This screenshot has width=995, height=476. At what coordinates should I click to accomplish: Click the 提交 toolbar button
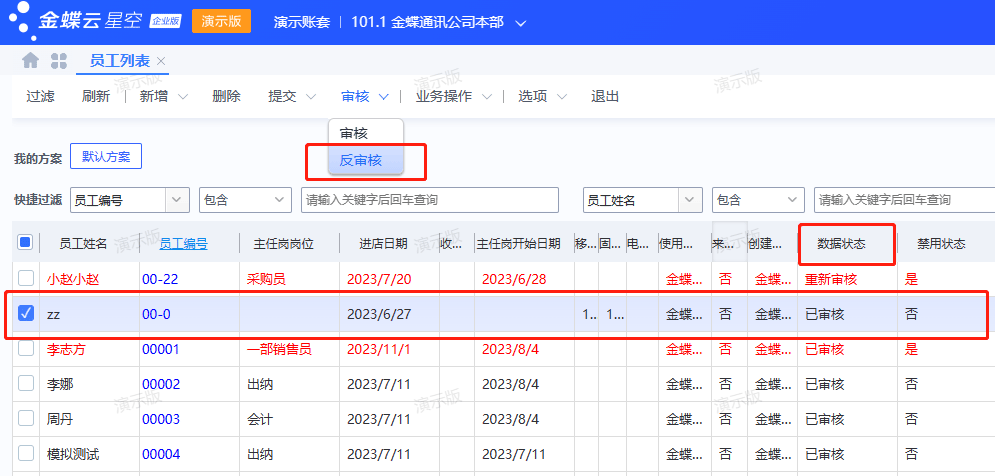click(282, 96)
